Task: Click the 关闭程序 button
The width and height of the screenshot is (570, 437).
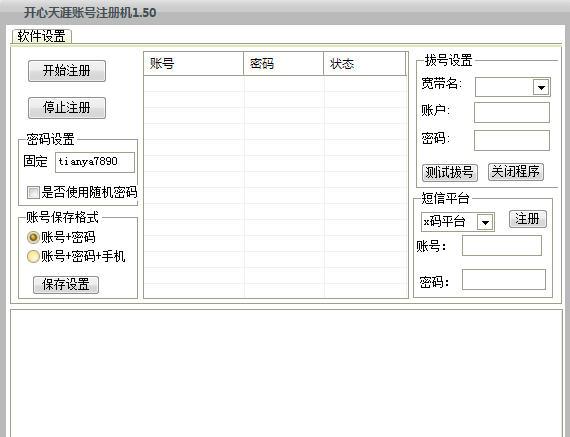Action: click(516, 172)
